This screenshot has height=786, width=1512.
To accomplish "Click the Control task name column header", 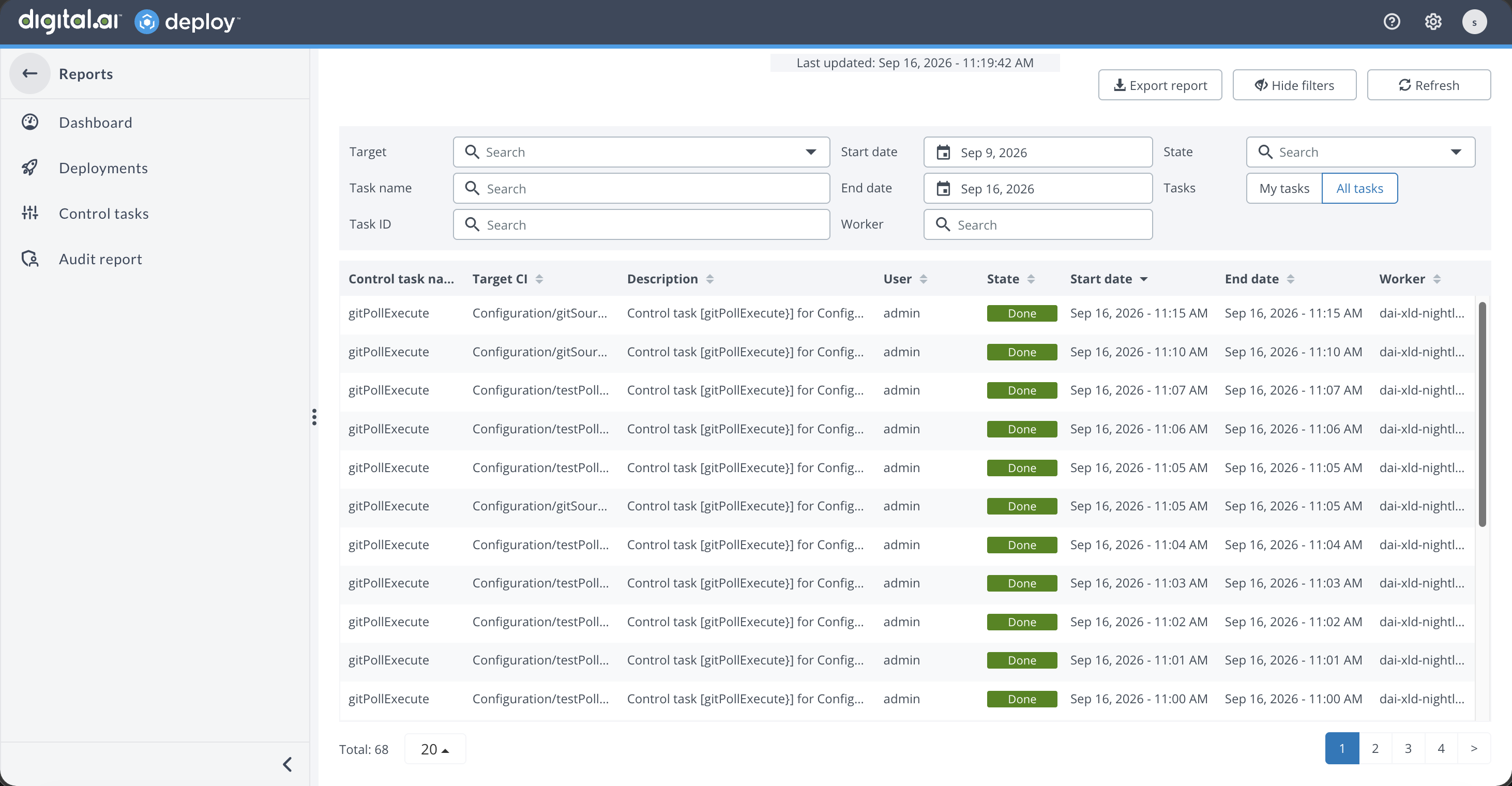I will 401,279.
